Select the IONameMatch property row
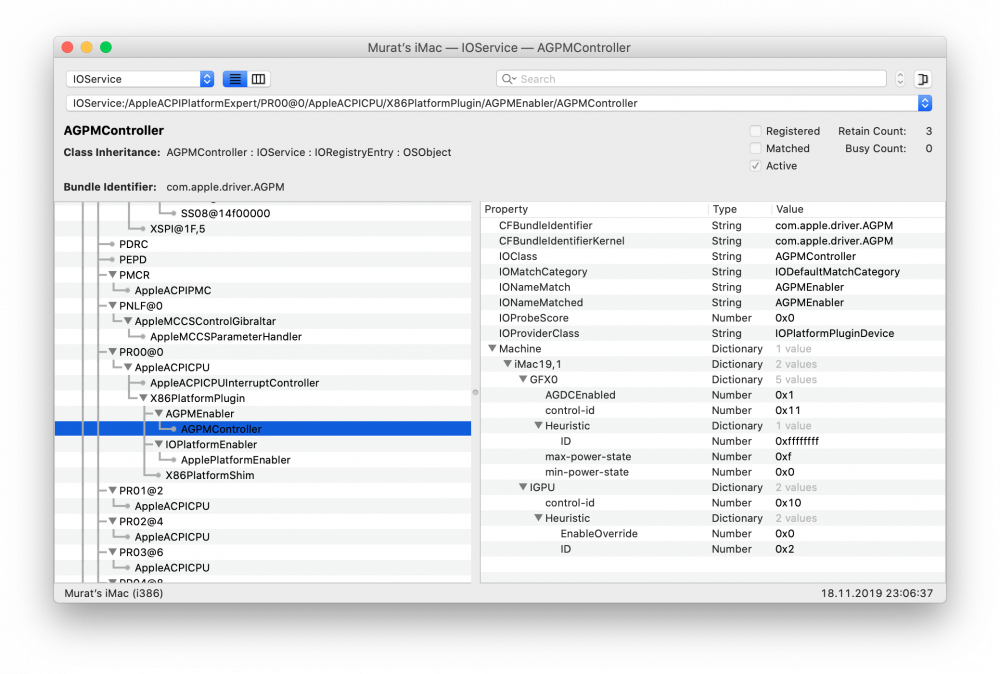This screenshot has width=1000, height=674. click(x=712, y=287)
